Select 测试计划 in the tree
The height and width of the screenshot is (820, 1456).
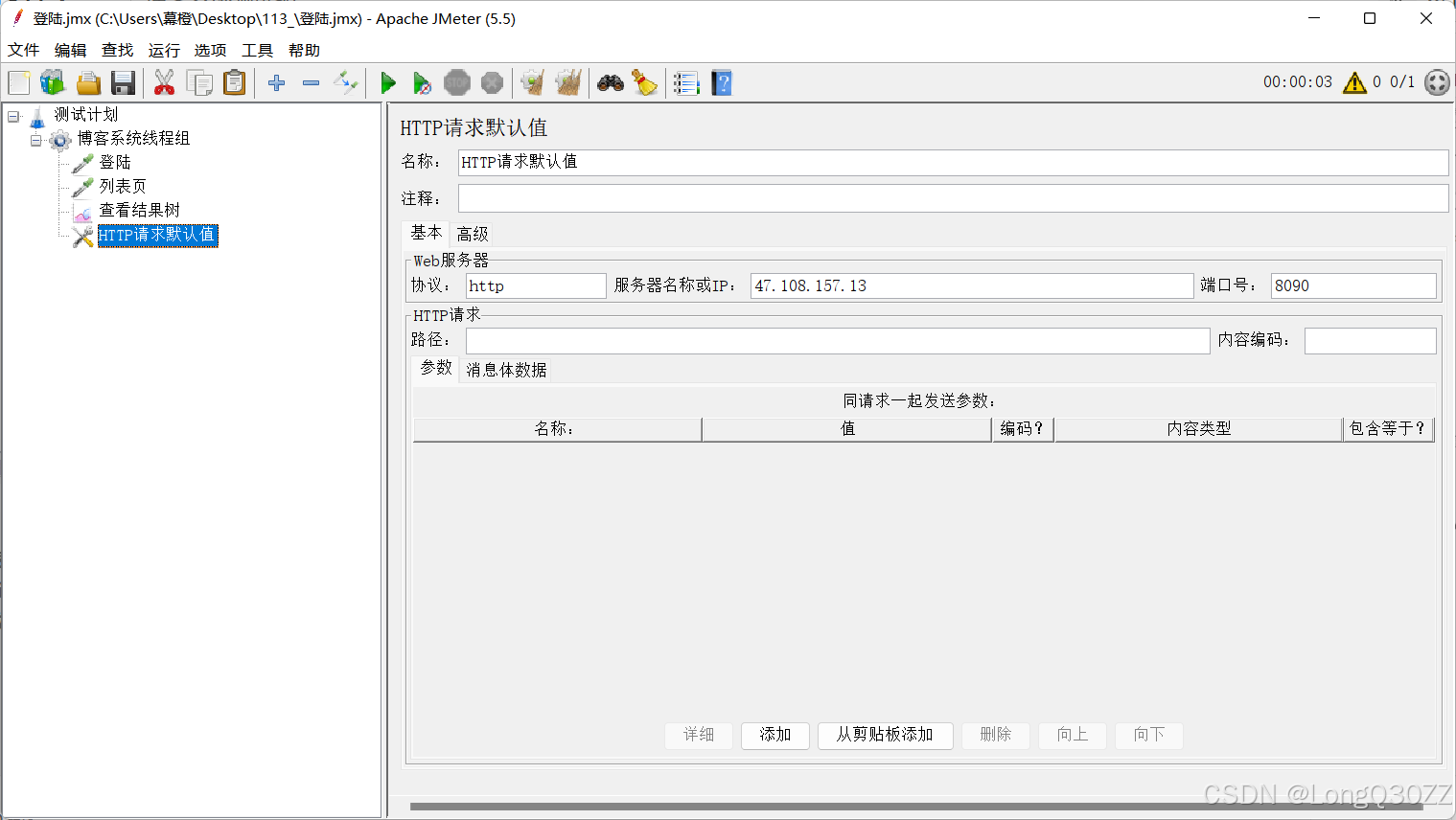click(86, 115)
